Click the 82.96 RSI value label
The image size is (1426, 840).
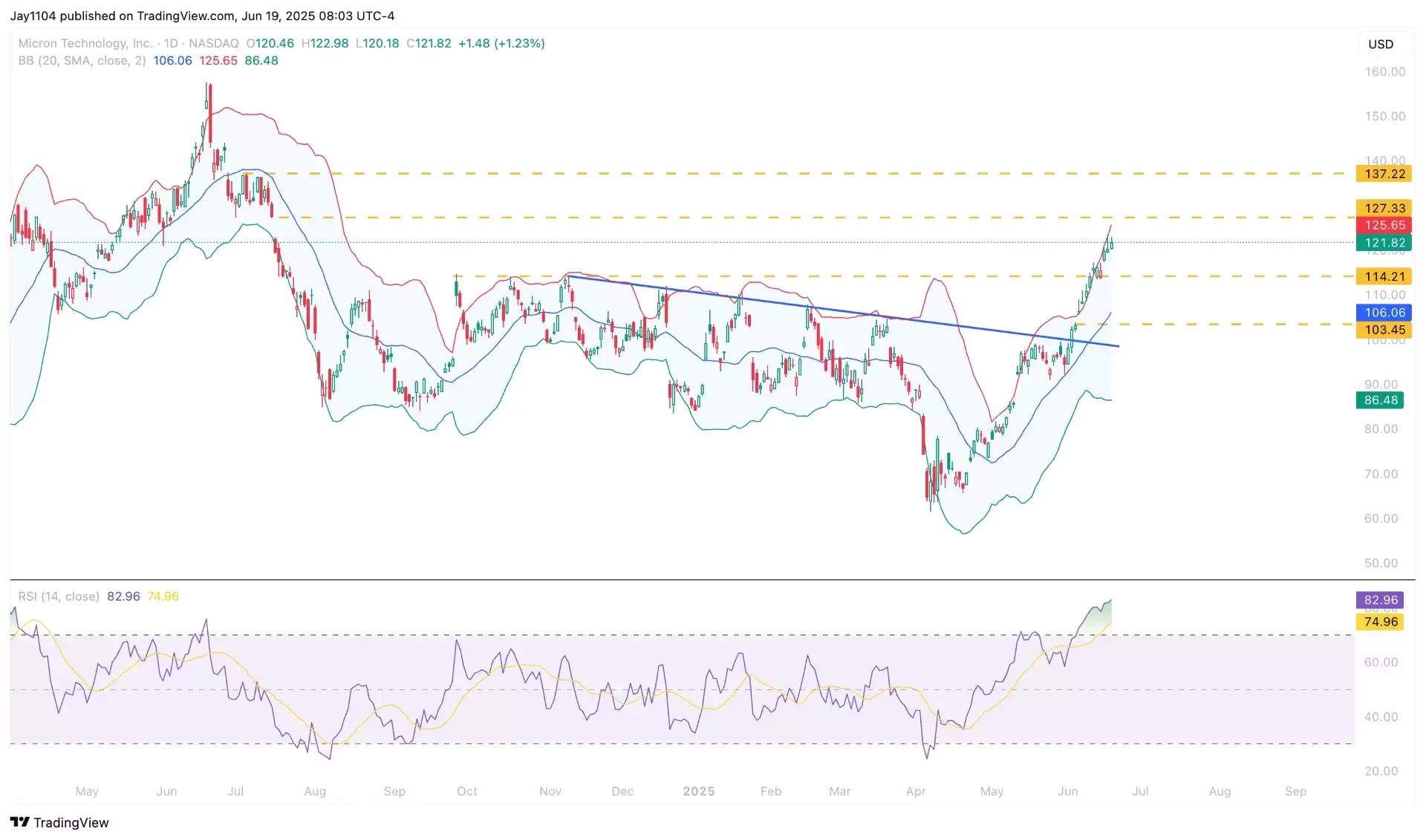pos(1380,600)
